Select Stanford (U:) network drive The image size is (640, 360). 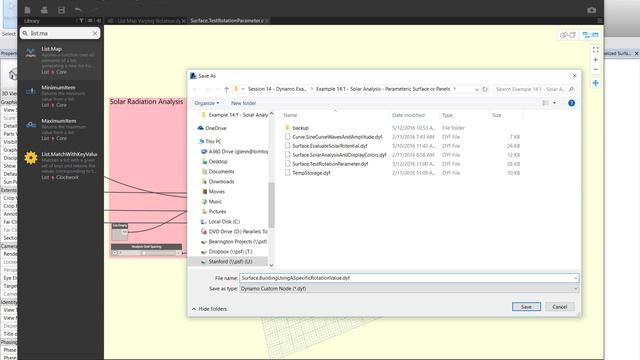[230, 261]
